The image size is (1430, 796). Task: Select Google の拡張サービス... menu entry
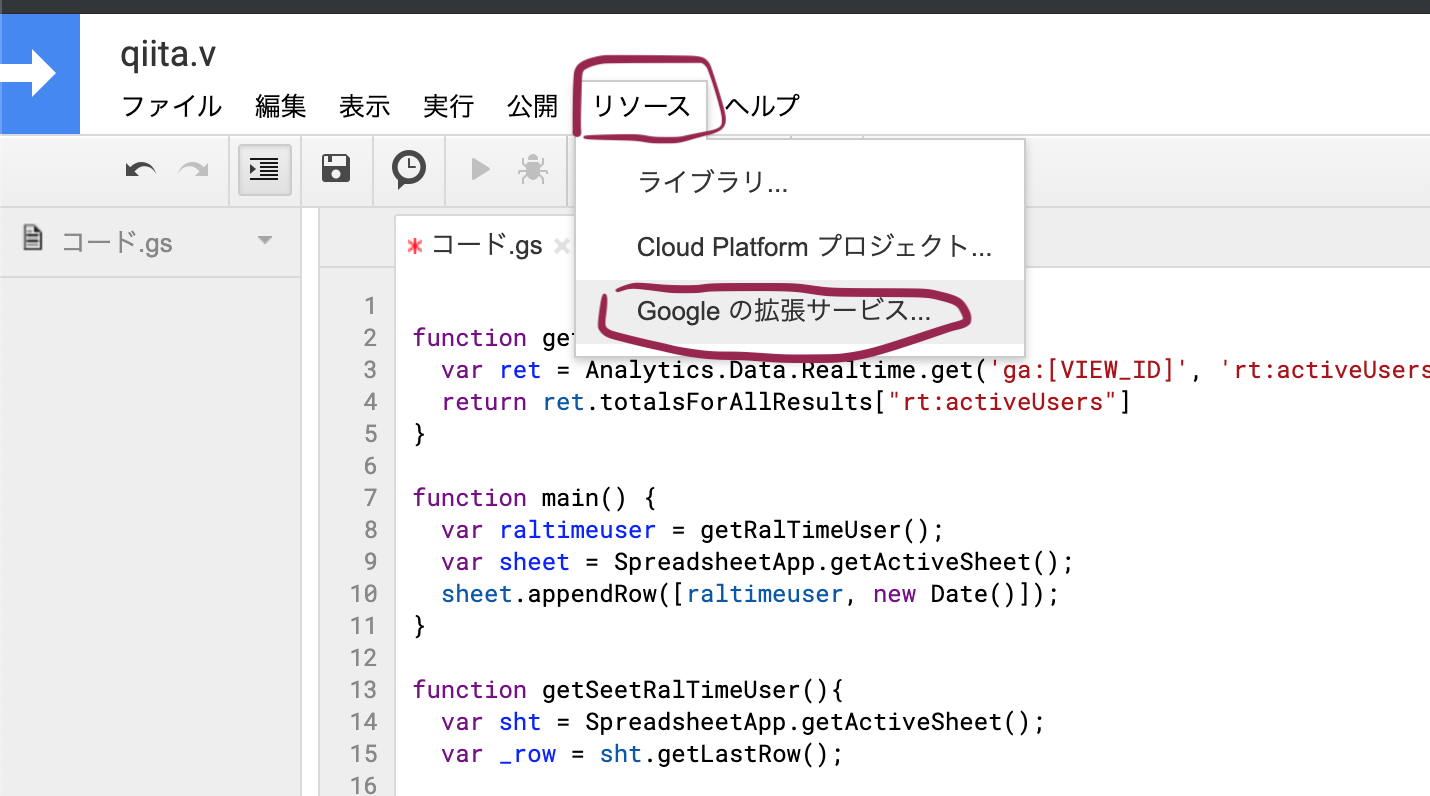pos(783,311)
